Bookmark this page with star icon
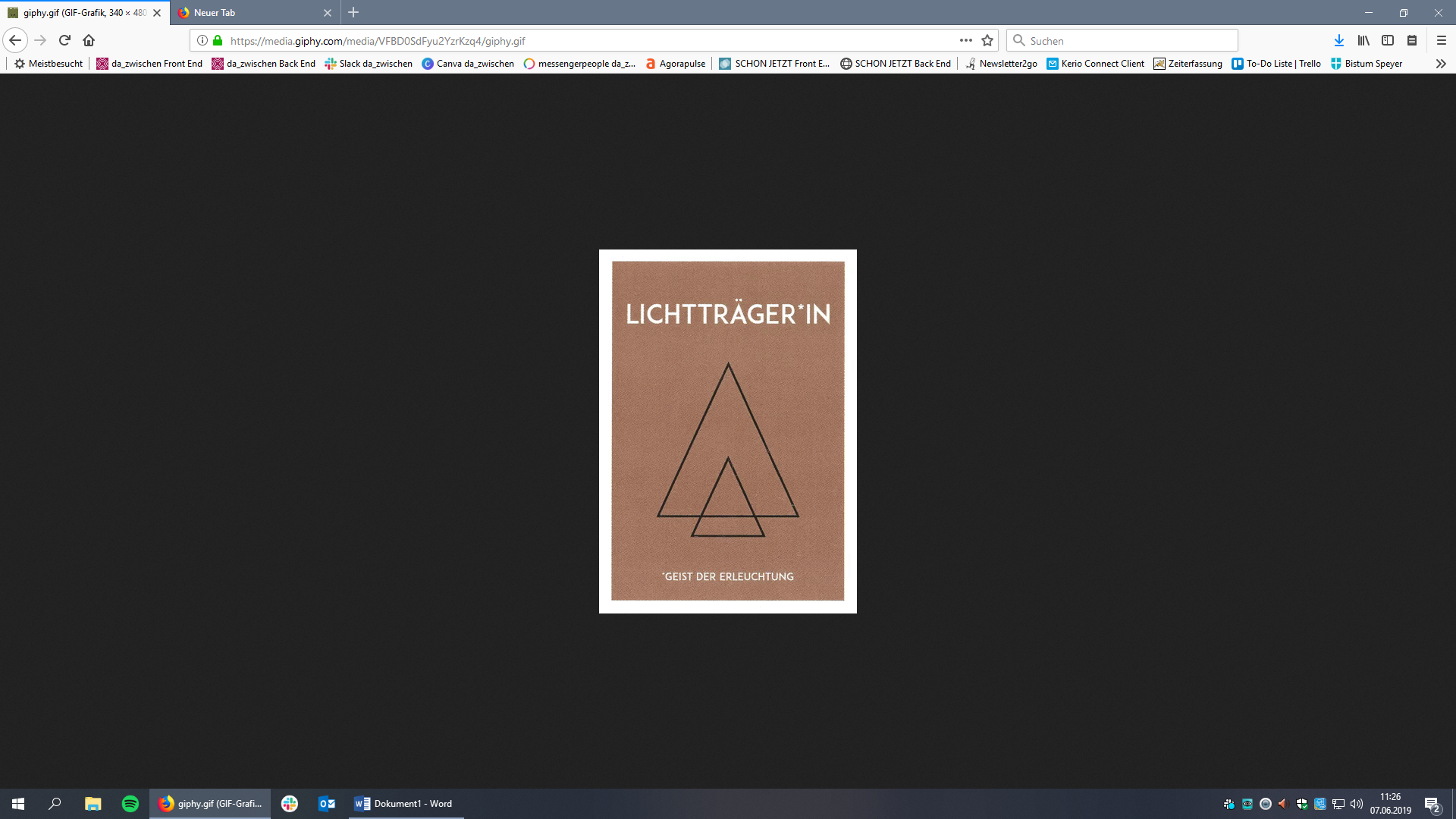Image resolution: width=1456 pixels, height=819 pixels. pos(987,41)
